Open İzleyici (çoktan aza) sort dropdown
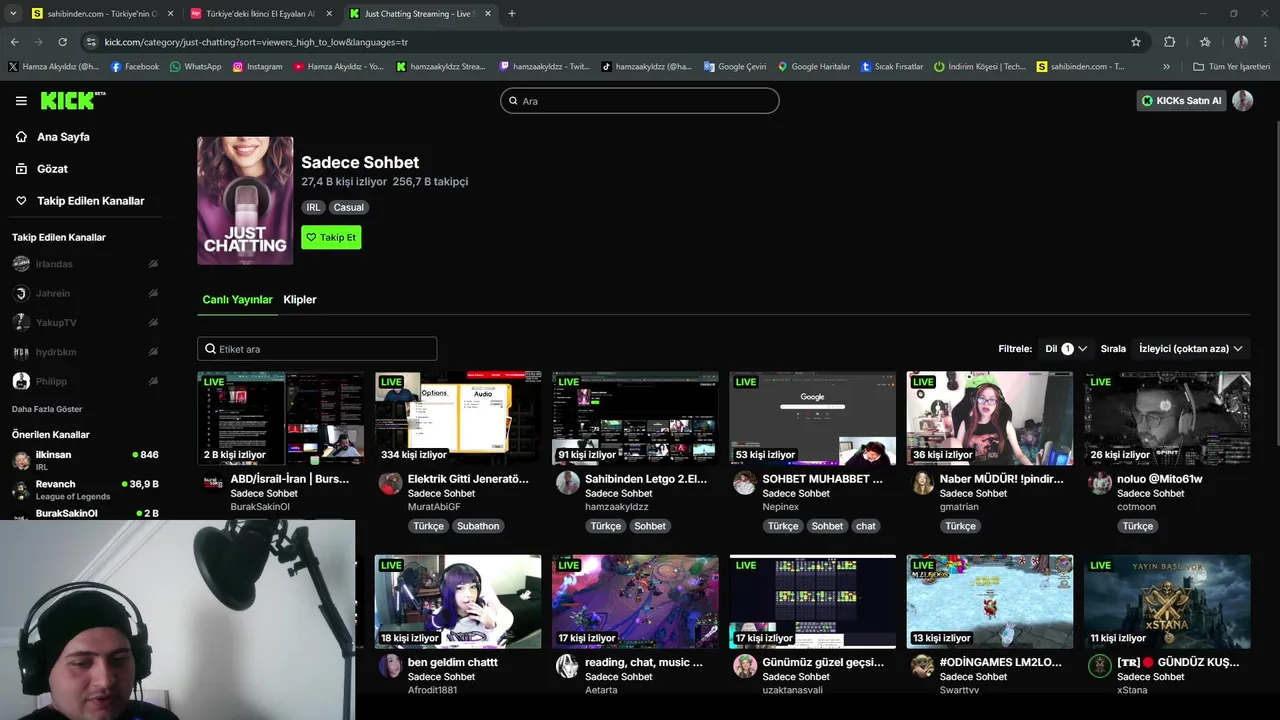Screen dimensions: 1280x720 [1191, 349]
